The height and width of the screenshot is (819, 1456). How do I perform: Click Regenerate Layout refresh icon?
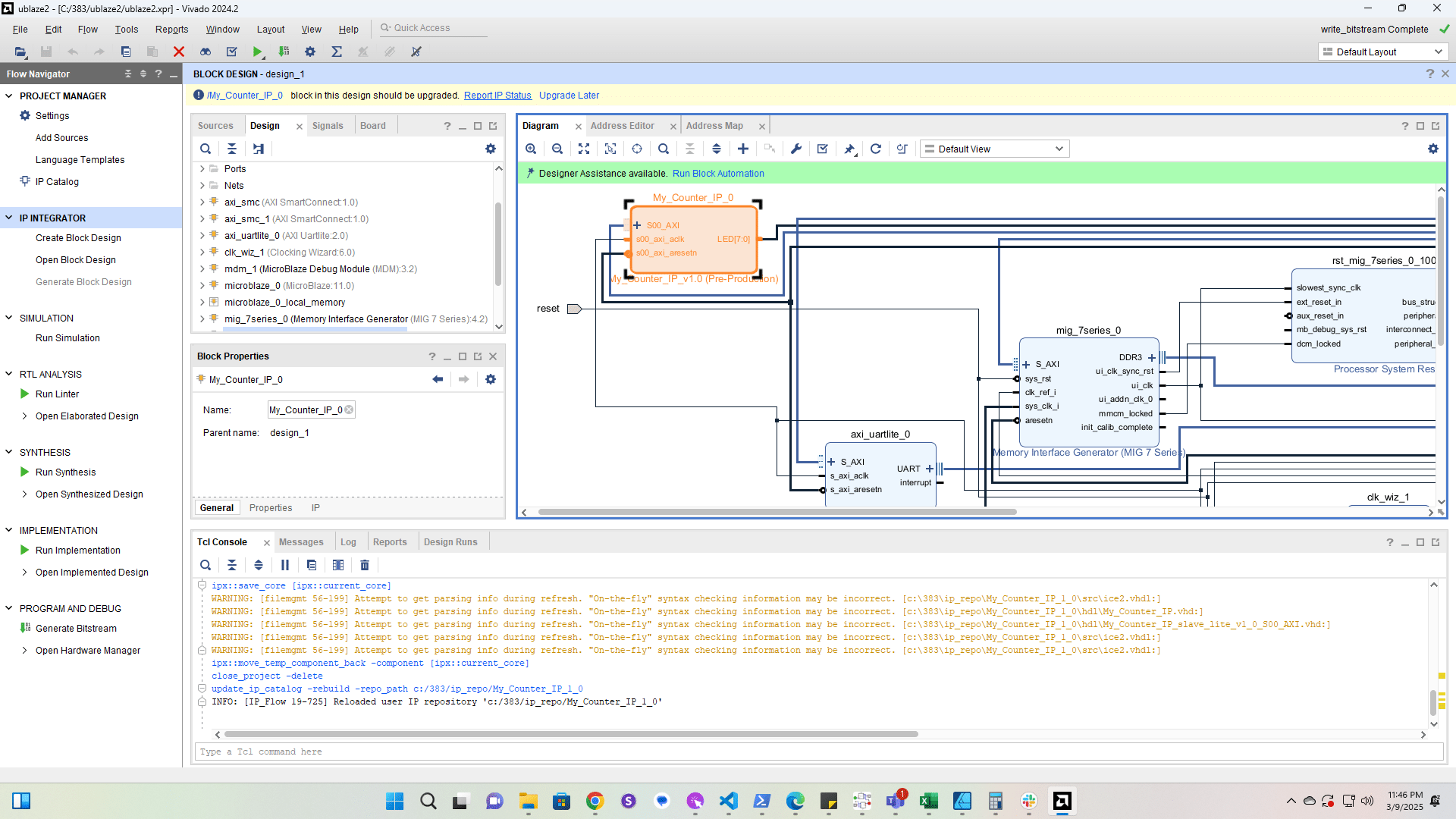tap(876, 149)
